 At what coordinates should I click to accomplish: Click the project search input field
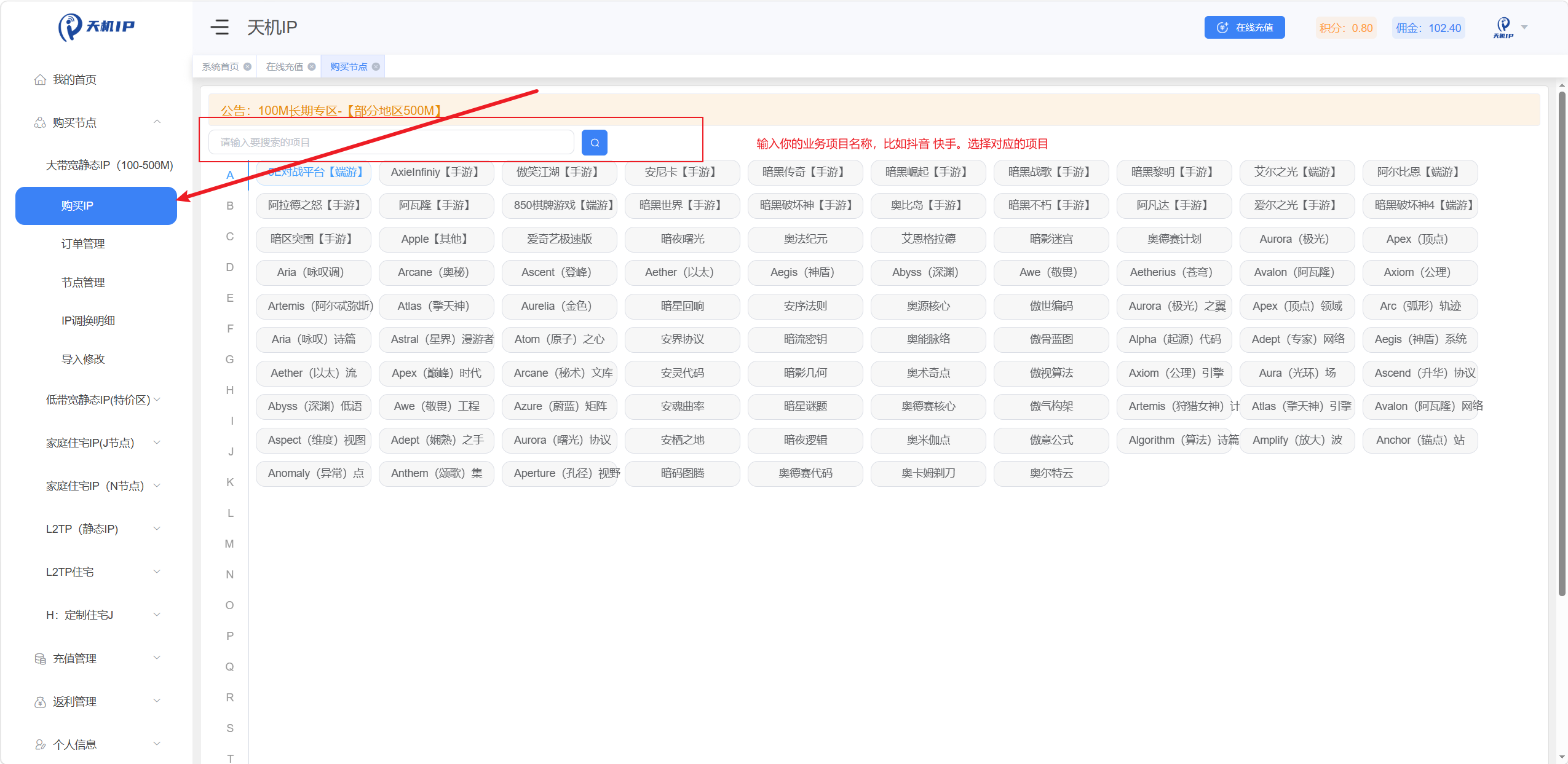tap(391, 143)
